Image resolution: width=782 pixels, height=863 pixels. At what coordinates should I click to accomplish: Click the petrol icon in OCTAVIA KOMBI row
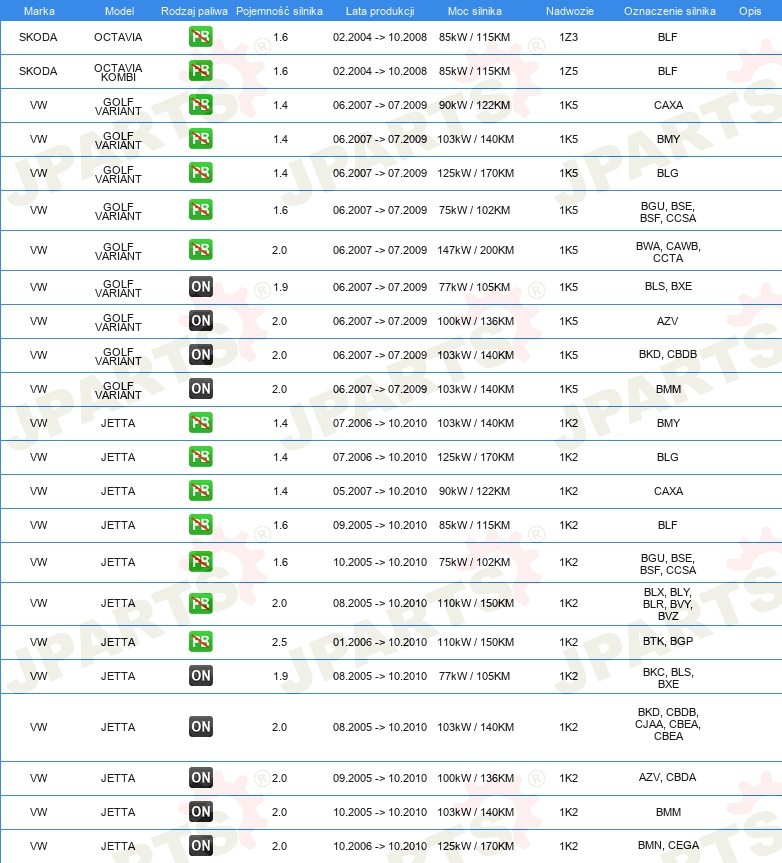pos(200,71)
